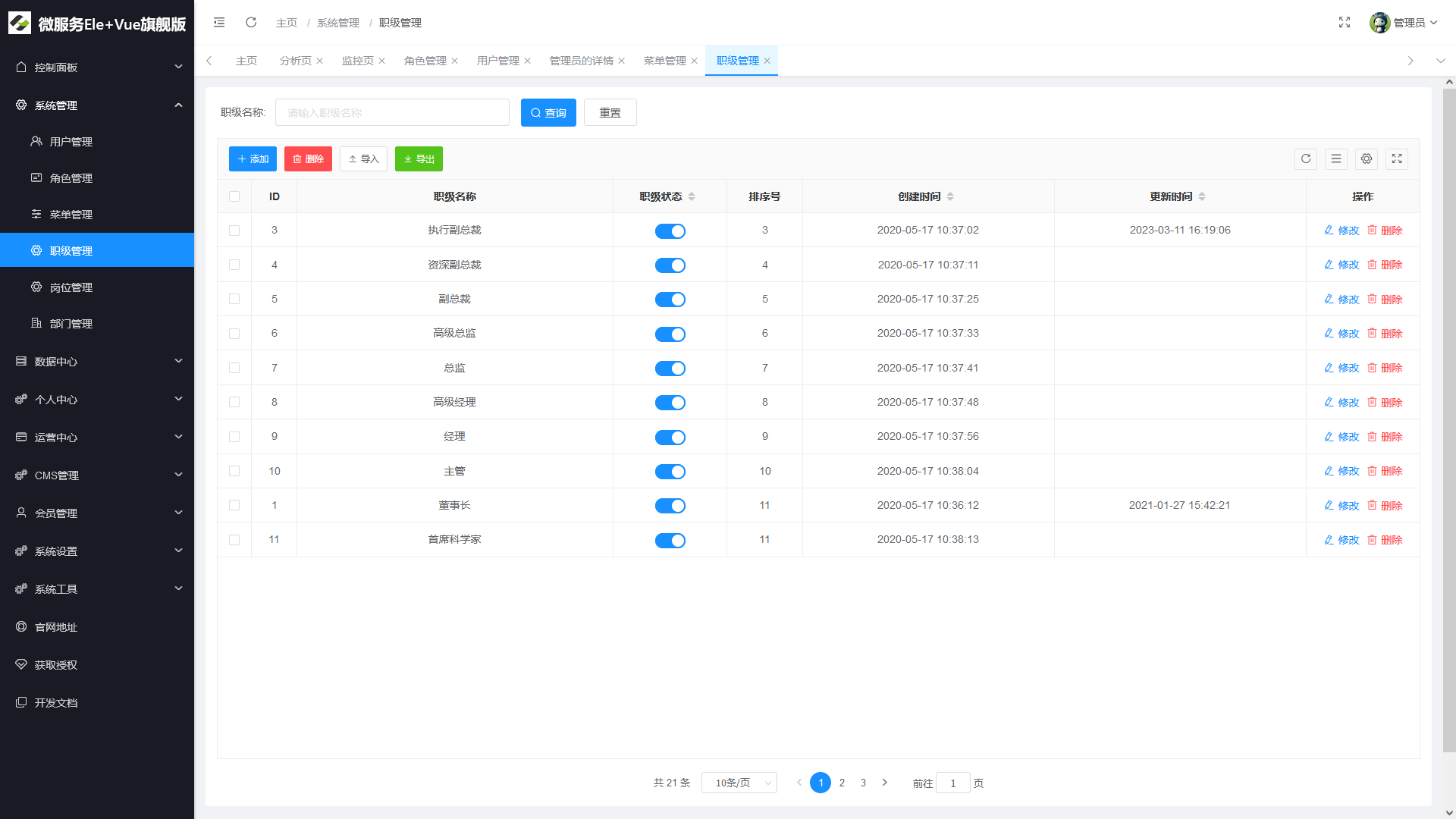Click in the 职级名称 search input field
The width and height of the screenshot is (1456, 819).
tap(392, 113)
